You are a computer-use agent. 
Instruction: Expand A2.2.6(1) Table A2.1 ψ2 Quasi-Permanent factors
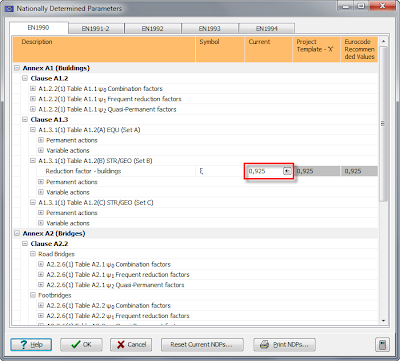pos(41,285)
